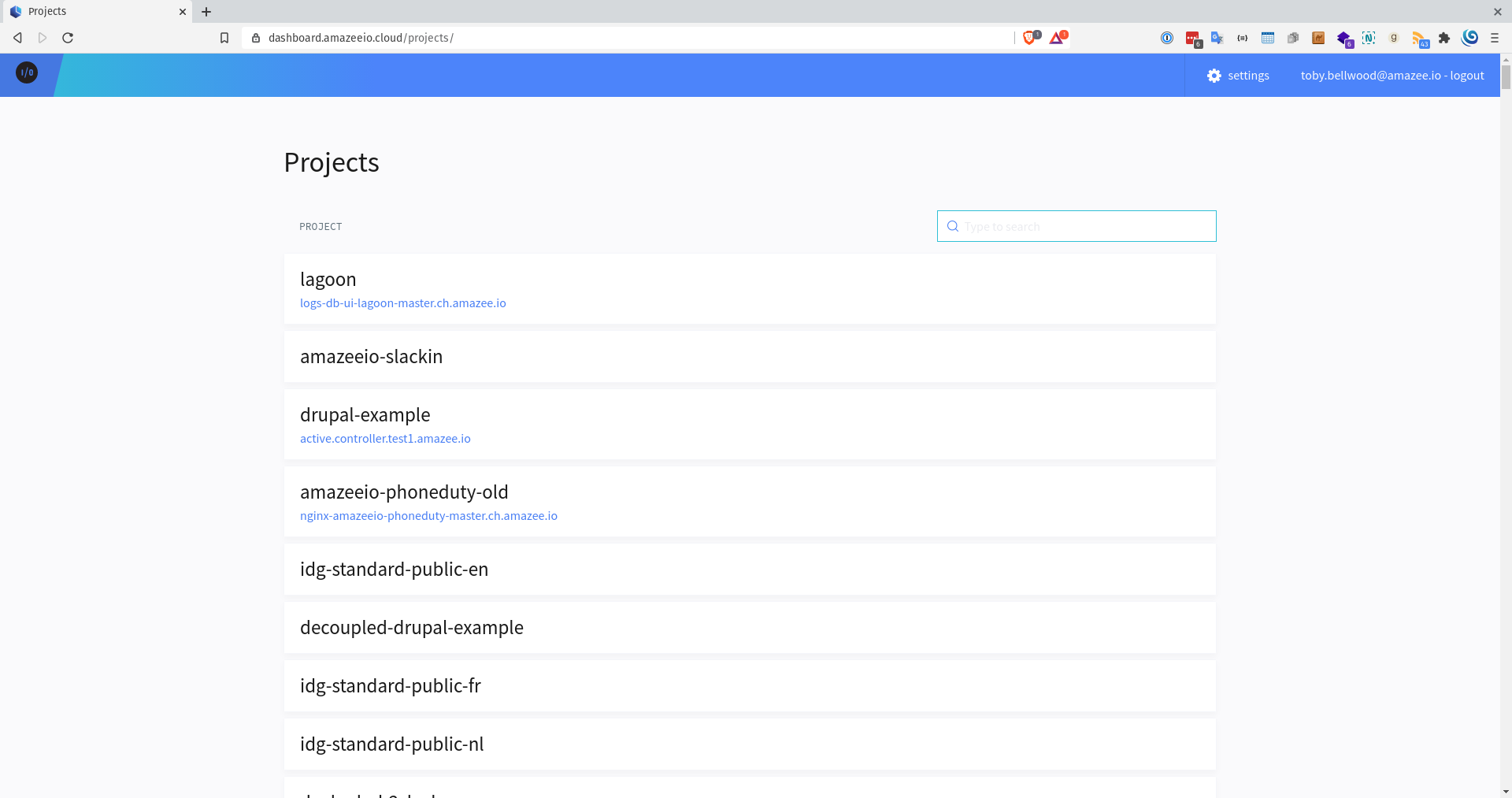Click the blue swirl extension icon
This screenshot has height=798, width=1512.
coord(1469,38)
